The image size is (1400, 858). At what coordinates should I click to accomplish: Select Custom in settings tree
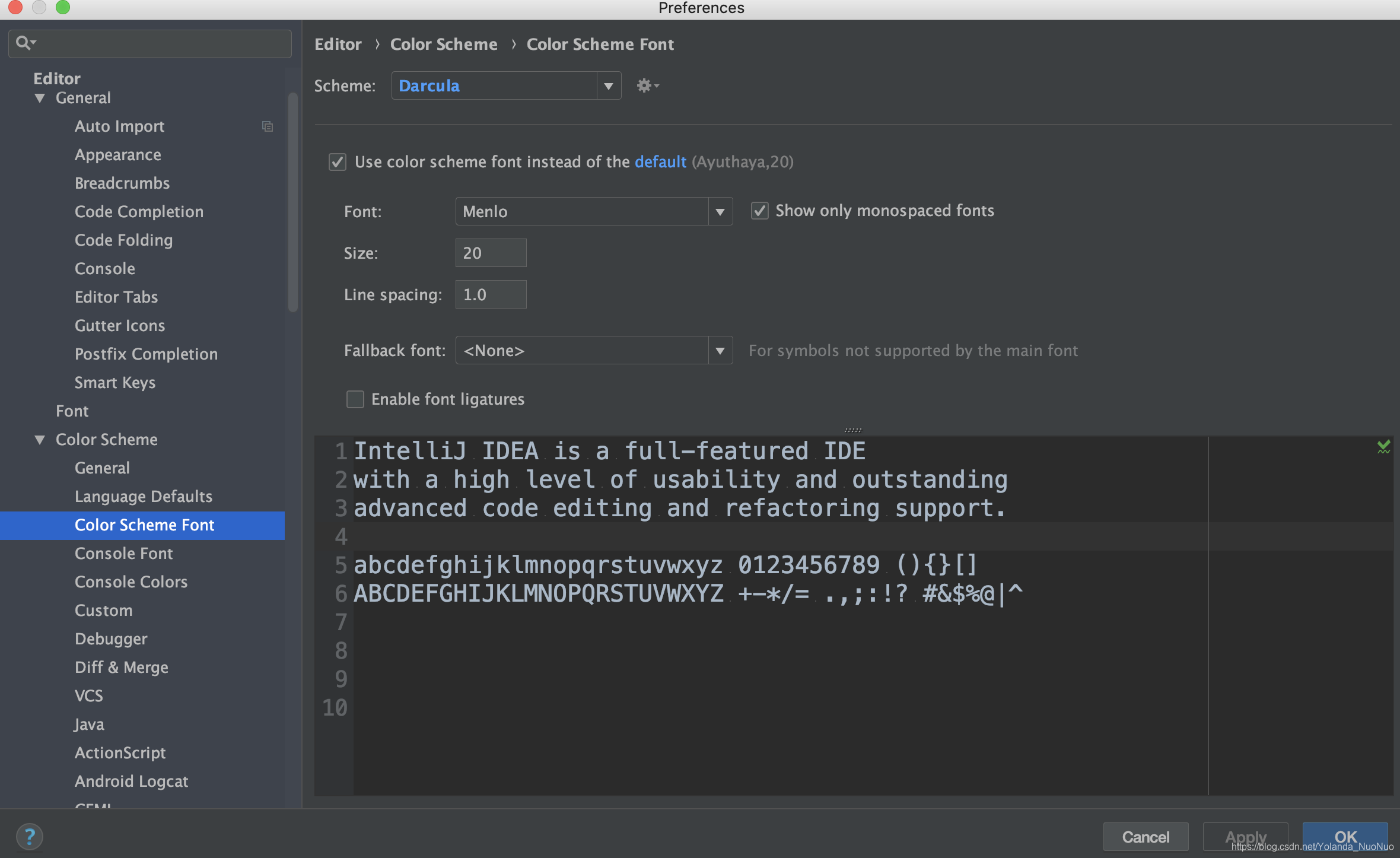pyautogui.click(x=104, y=611)
